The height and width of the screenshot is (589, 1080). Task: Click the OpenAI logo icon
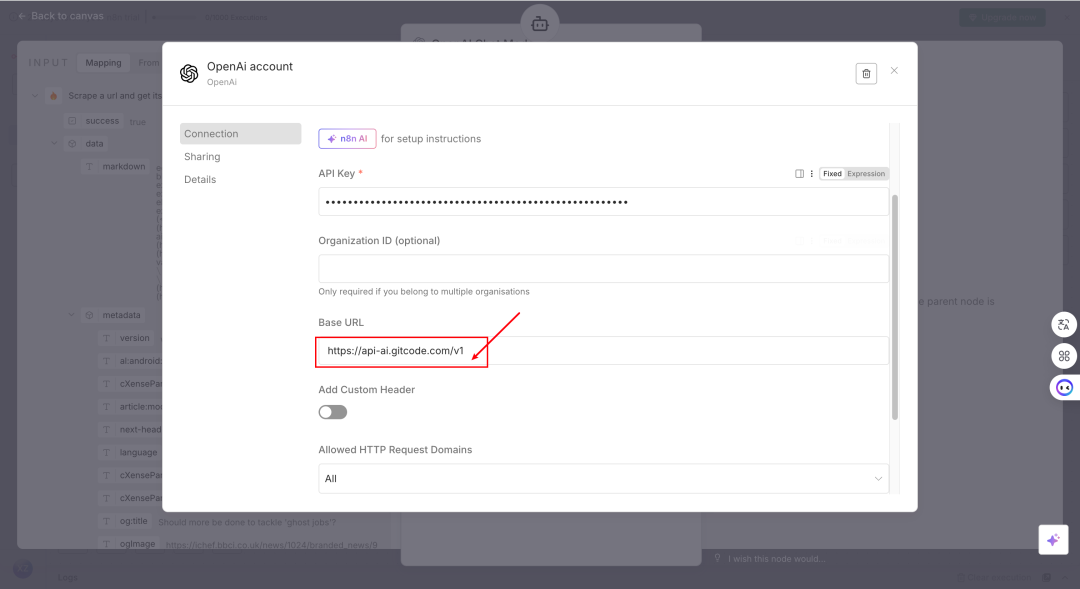pos(189,73)
